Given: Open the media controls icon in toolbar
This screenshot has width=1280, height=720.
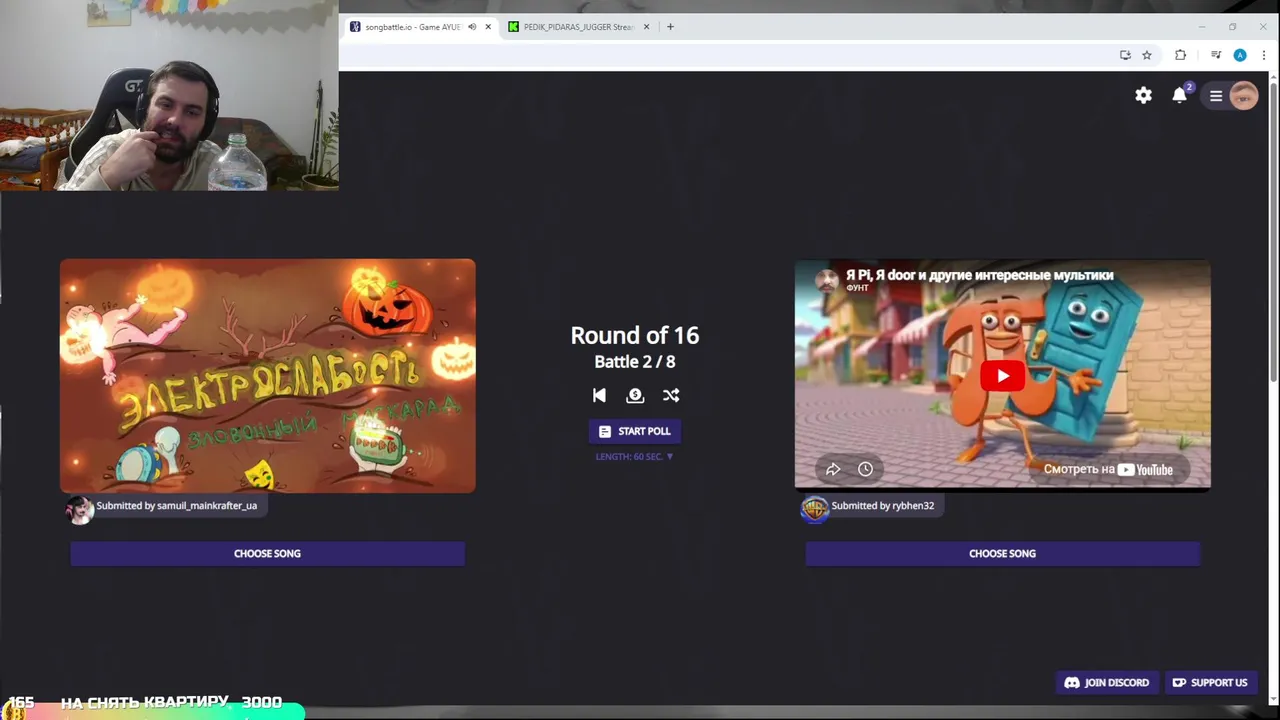Looking at the screenshot, I should 1216,55.
